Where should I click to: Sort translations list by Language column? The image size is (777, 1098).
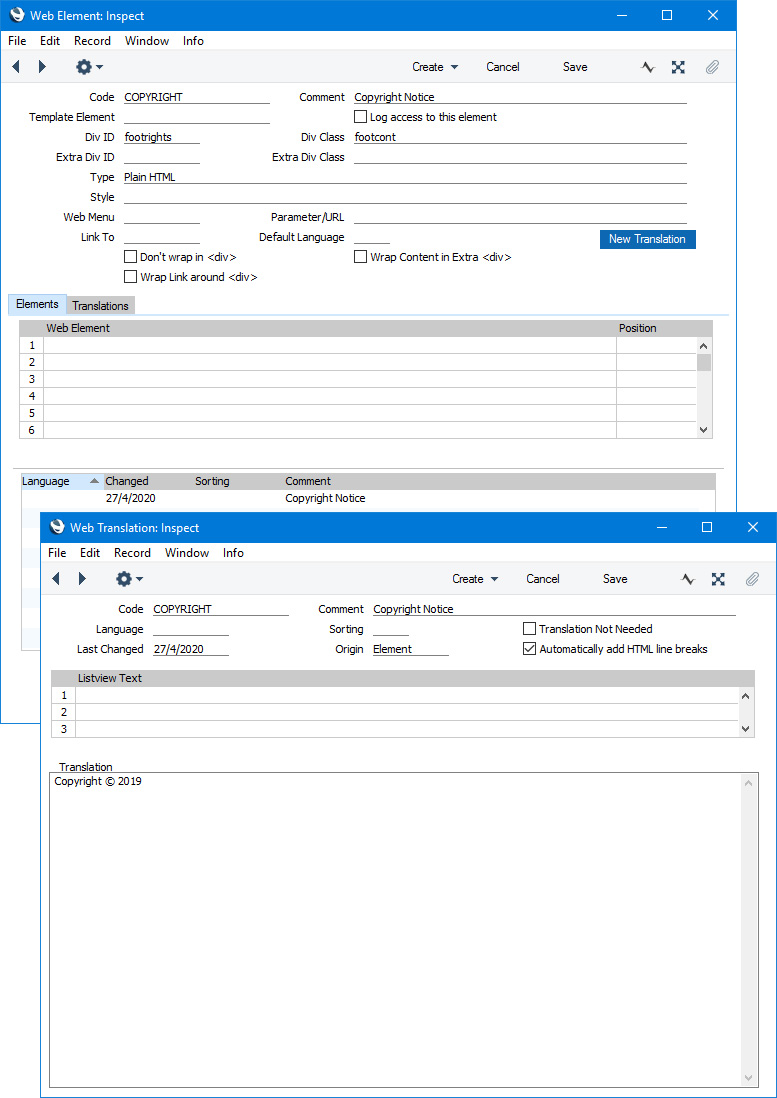62,481
